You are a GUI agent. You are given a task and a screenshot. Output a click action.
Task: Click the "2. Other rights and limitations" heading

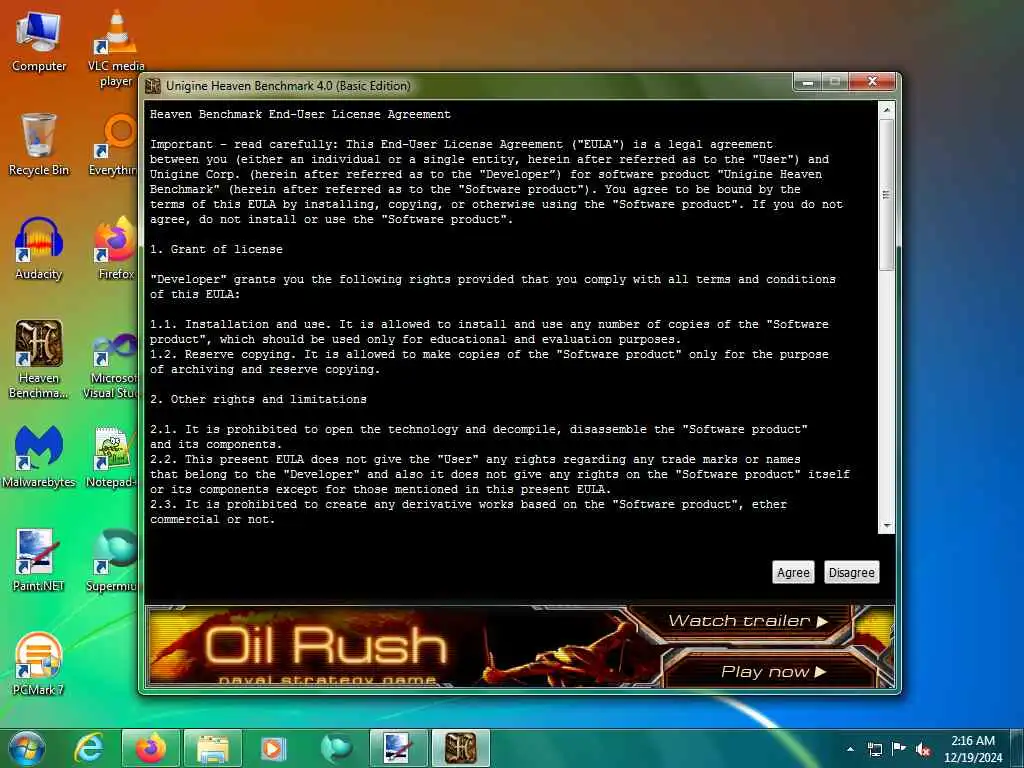[x=258, y=400]
